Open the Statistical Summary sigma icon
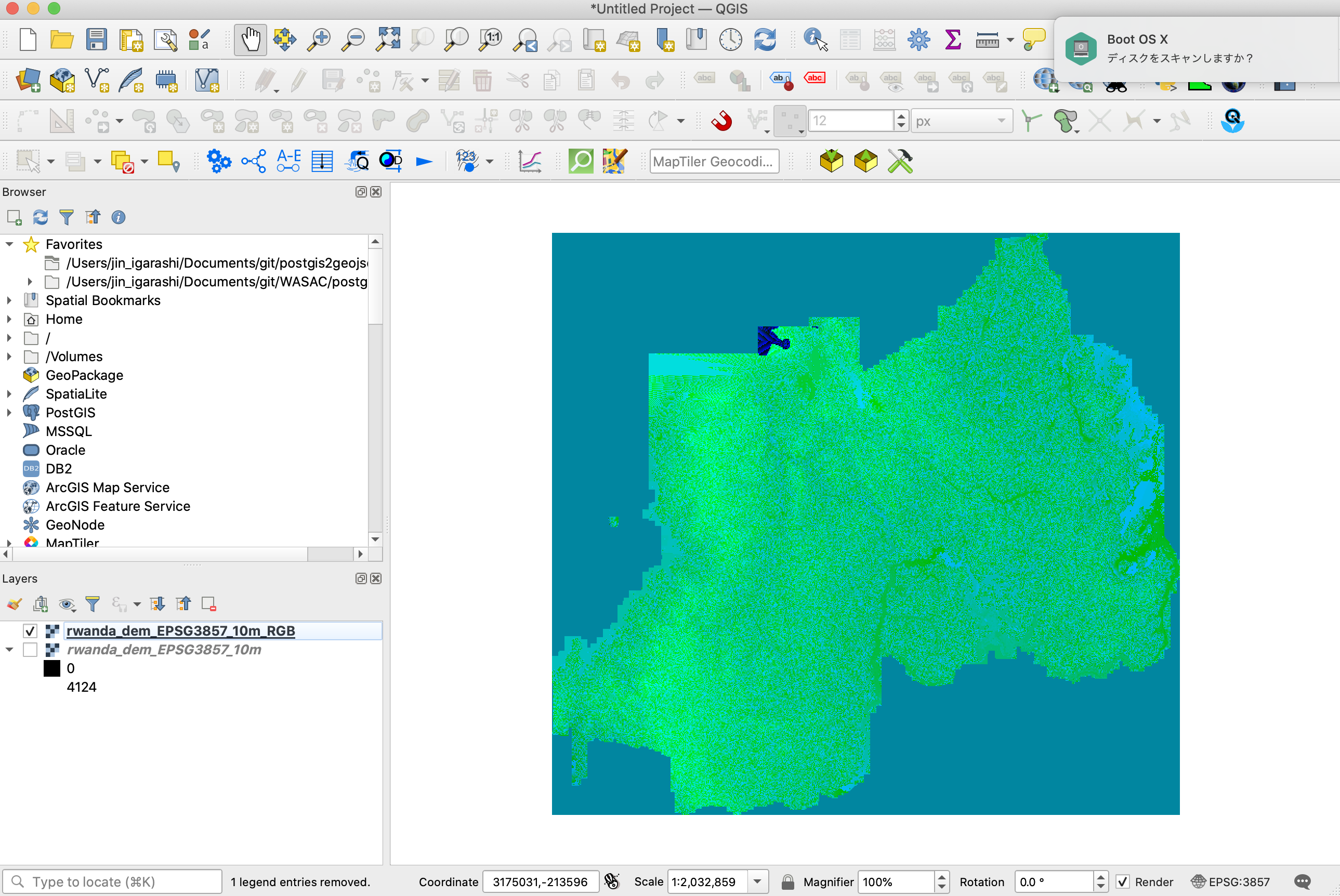 (953, 39)
